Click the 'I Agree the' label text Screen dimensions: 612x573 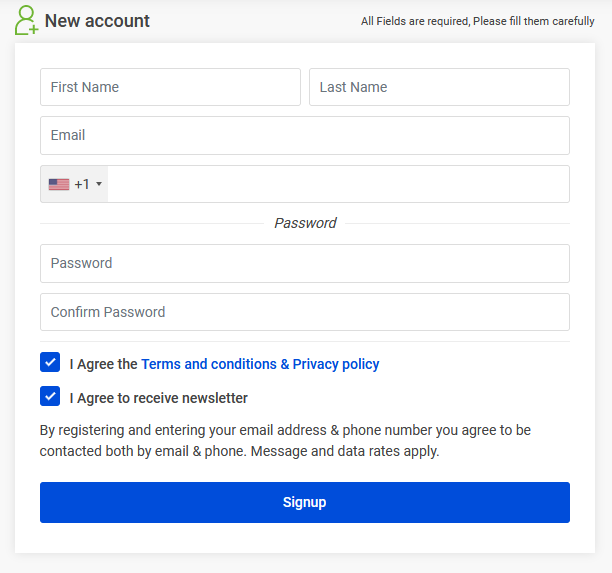coord(104,364)
